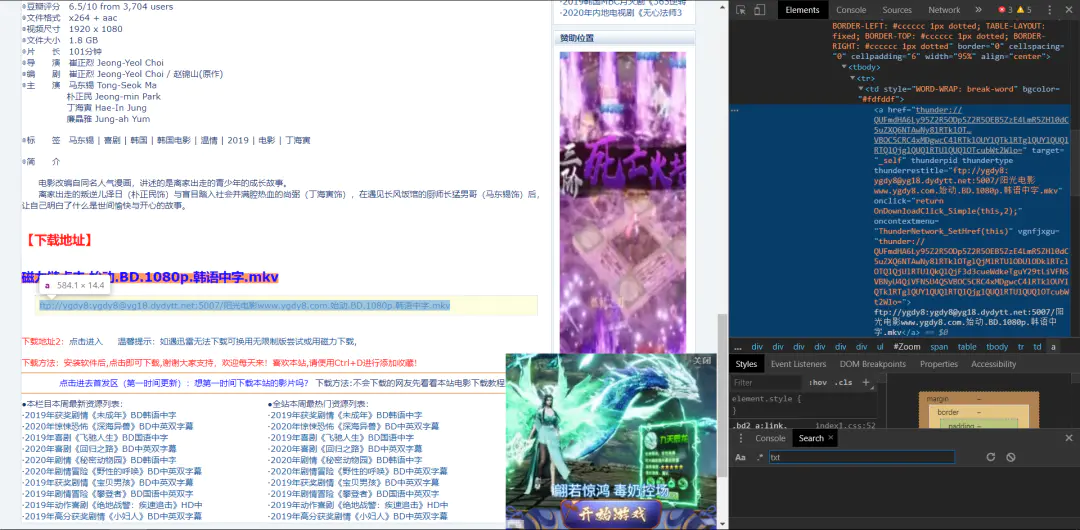Open the DOM Breakpoints tab
1080x530 pixels.
[x=873, y=364]
